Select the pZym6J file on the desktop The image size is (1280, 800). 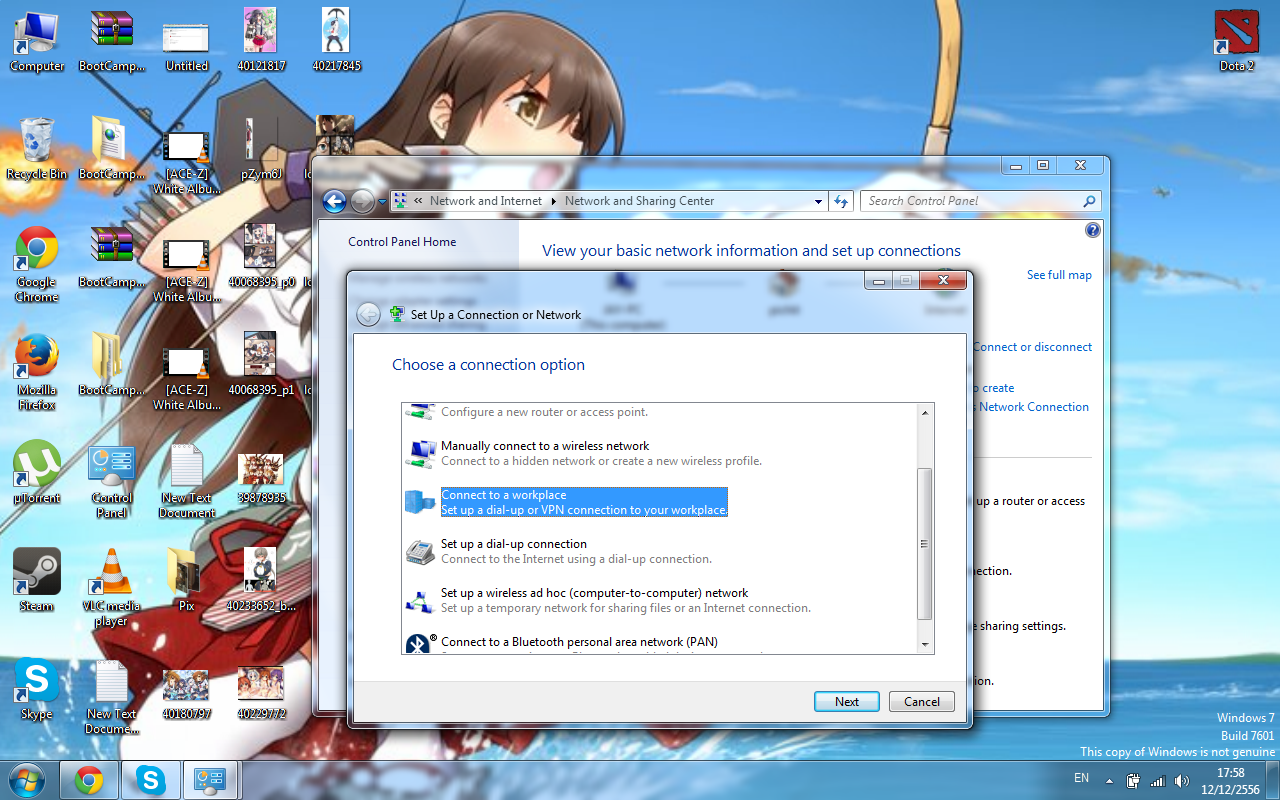[x=262, y=150]
